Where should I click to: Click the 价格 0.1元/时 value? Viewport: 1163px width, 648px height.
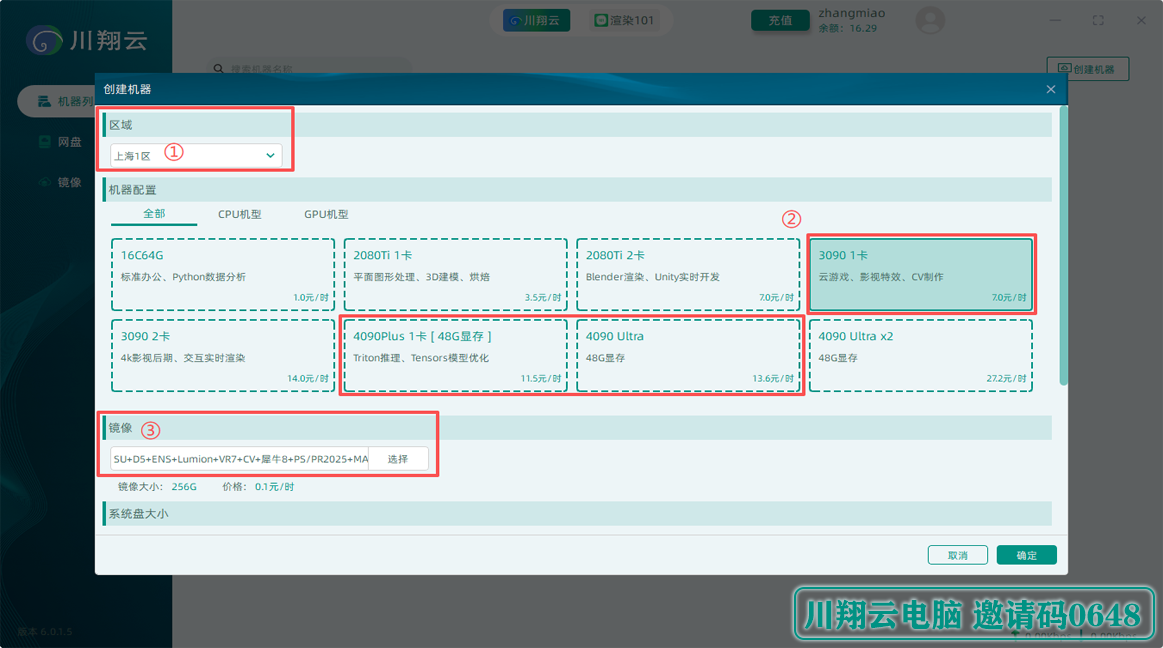[x=274, y=487]
